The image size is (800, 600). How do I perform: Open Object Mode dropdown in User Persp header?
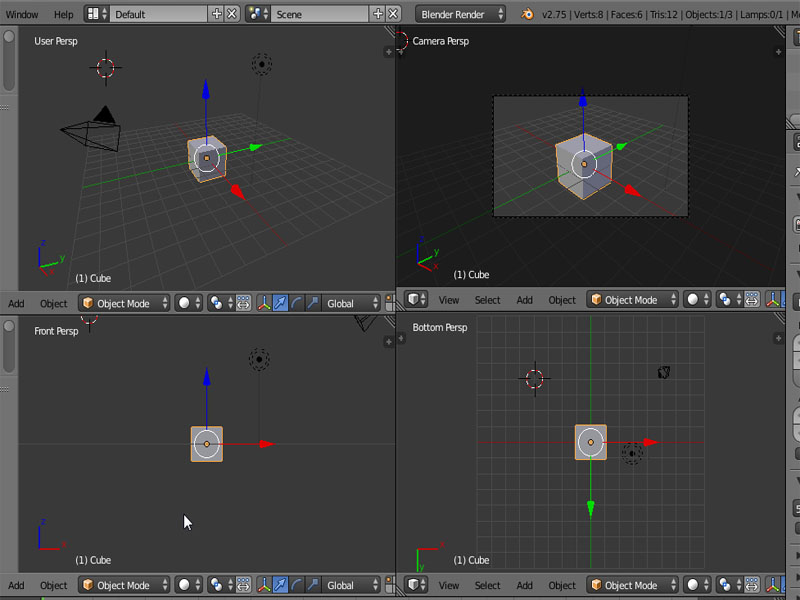pyautogui.click(x=124, y=303)
